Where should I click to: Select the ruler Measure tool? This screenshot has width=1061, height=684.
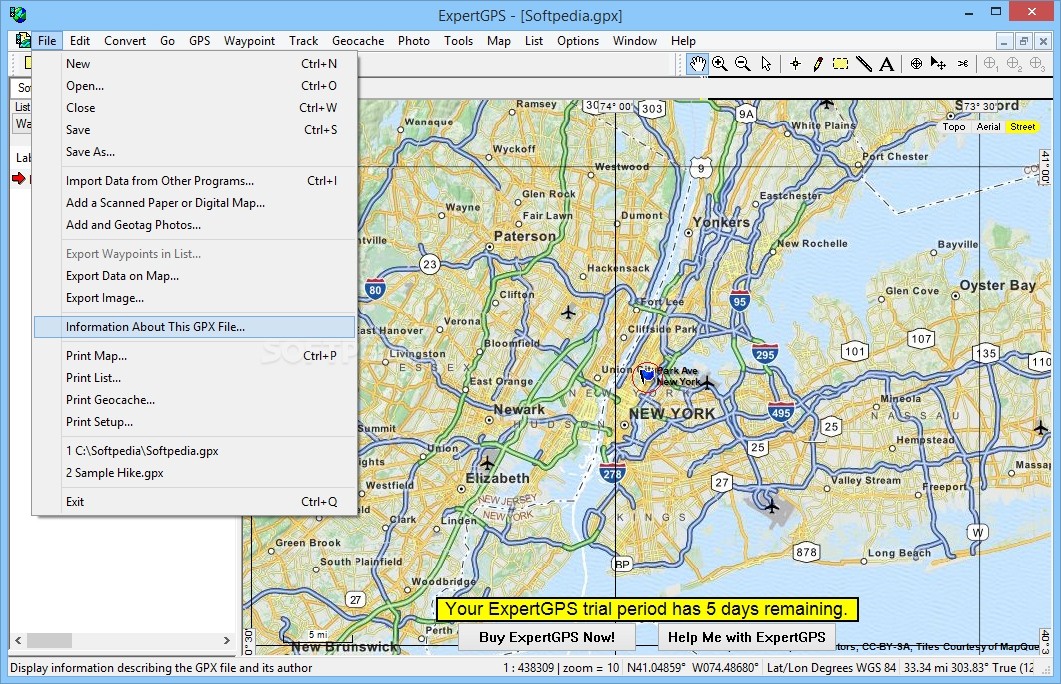863,64
